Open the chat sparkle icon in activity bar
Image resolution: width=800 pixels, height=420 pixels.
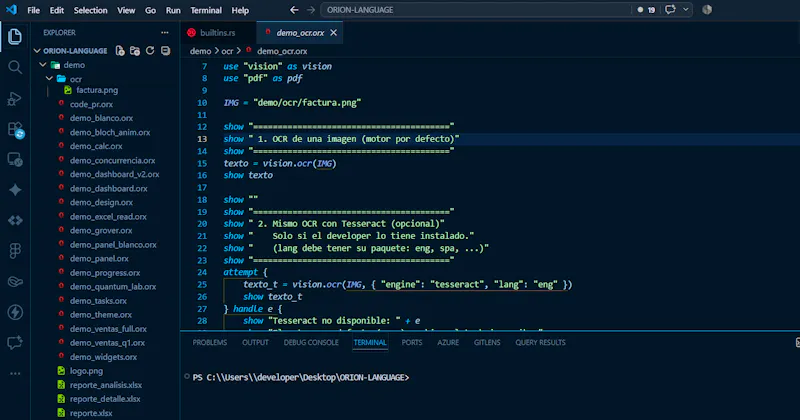(15, 342)
